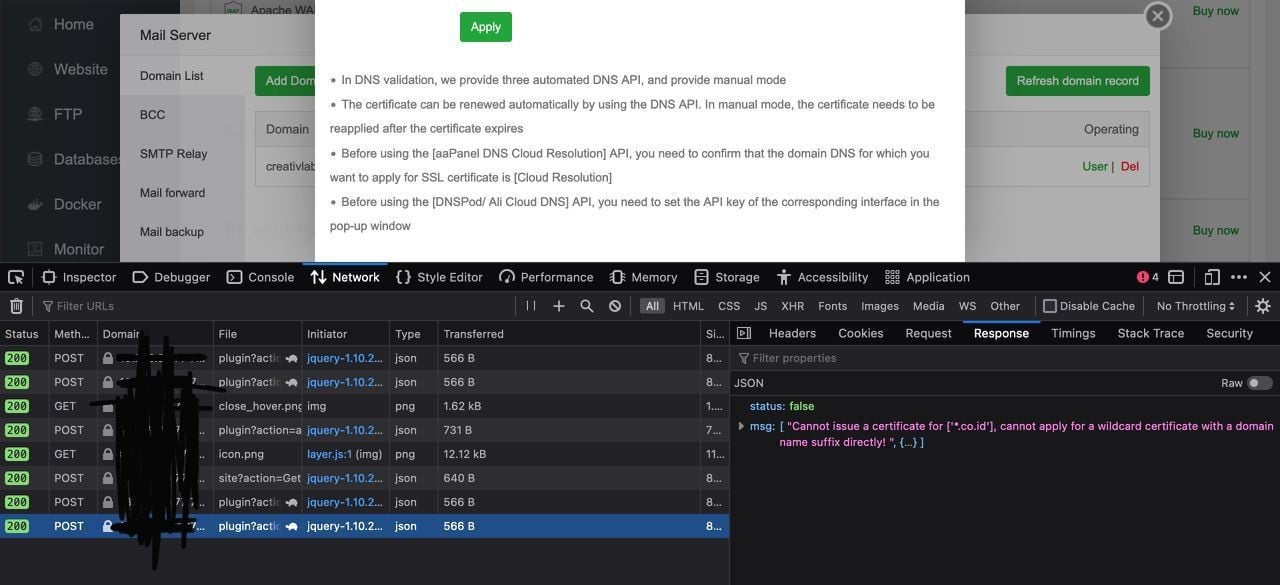Click the green Apply button

(x=485, y=27)
